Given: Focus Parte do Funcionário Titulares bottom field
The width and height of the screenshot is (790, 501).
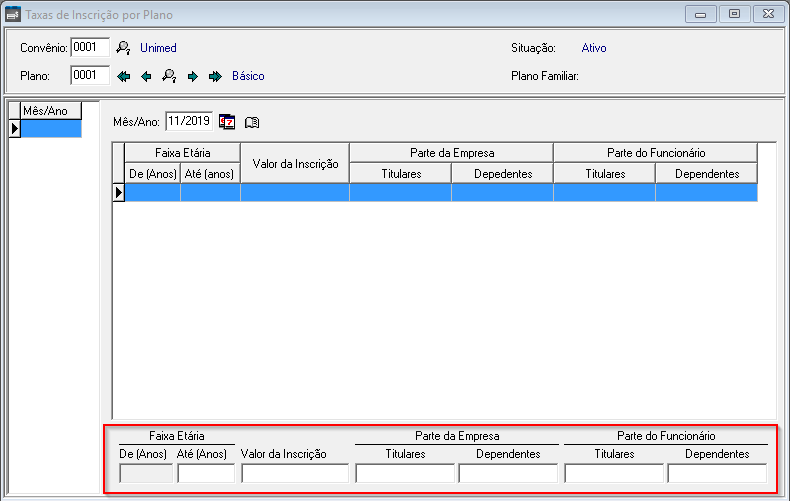Looking at the screenshot, I should click(613, 474).
